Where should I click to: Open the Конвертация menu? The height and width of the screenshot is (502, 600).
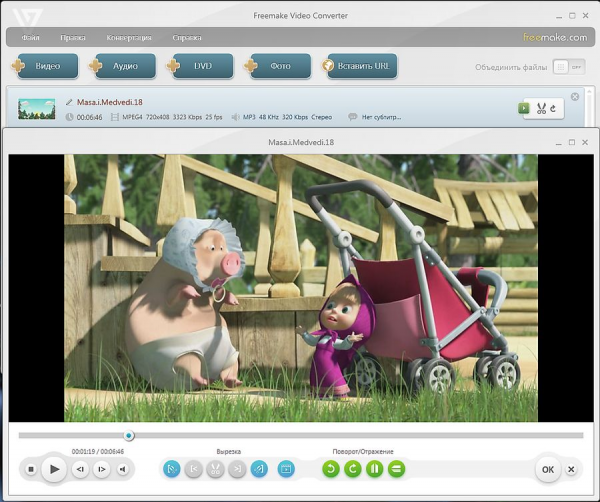coord(129,37)
